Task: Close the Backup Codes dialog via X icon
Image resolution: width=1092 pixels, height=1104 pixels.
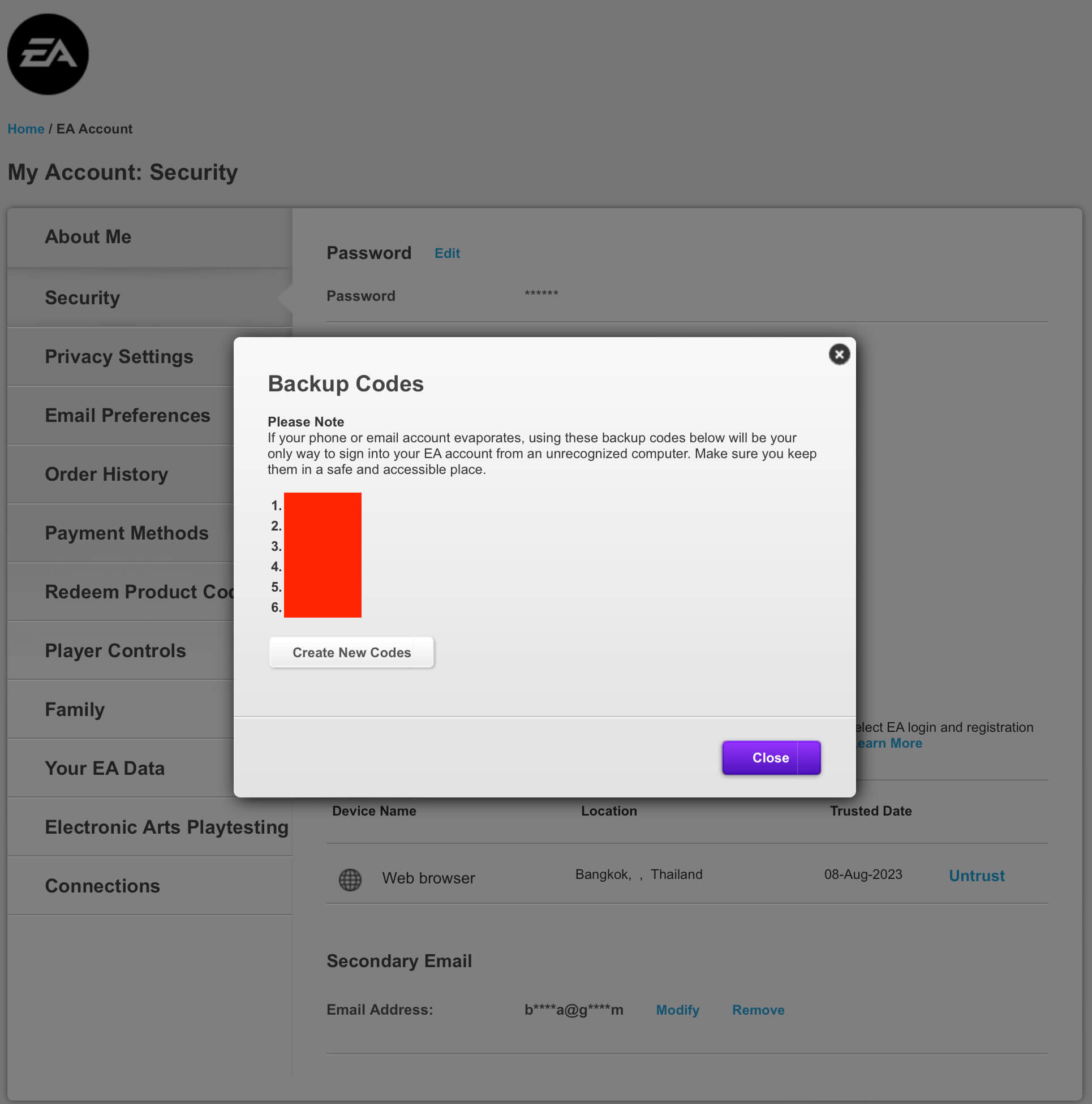Action: [x=839, y=354]
